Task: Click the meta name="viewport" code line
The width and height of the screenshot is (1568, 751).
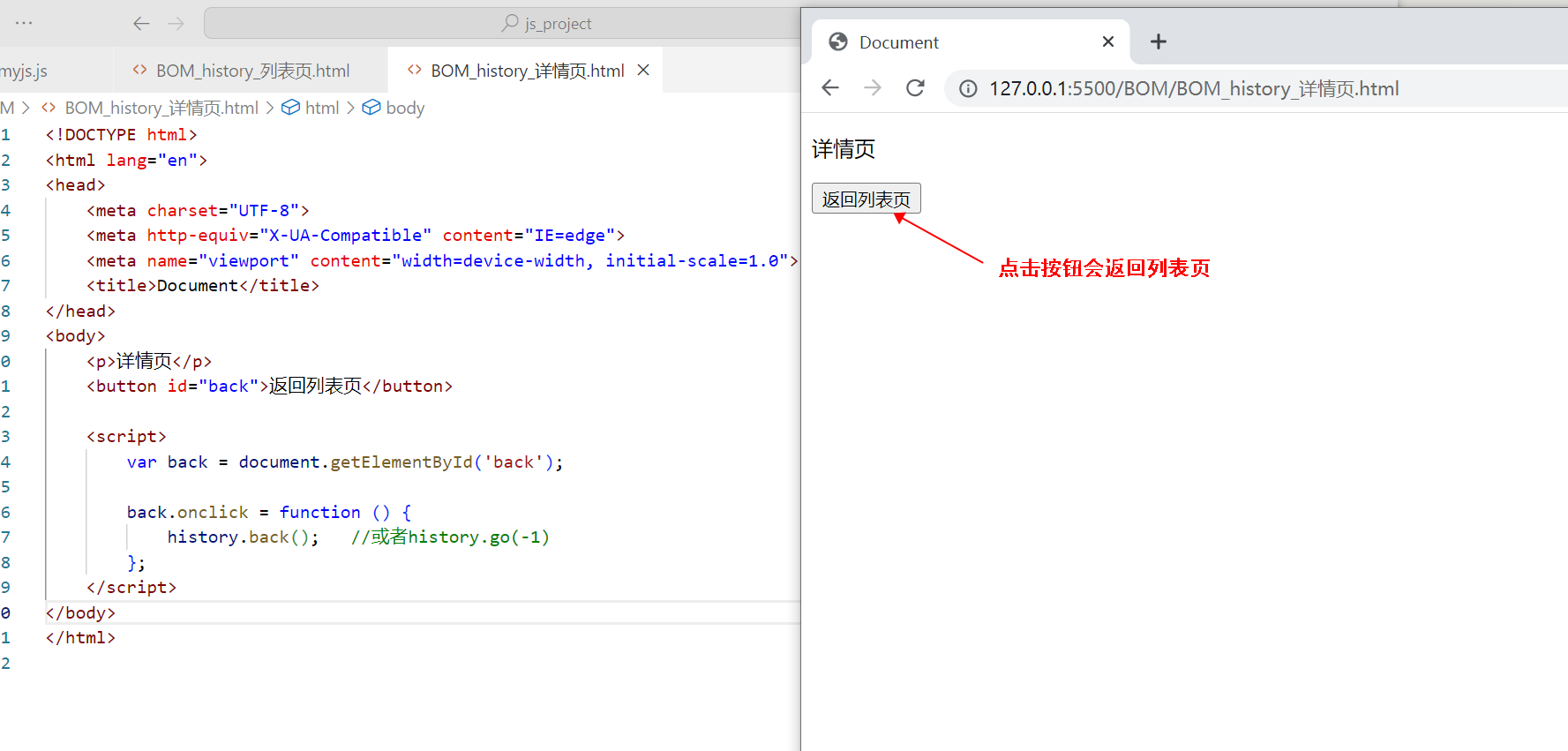Action: pyautogui.click(x=442, y=260)
